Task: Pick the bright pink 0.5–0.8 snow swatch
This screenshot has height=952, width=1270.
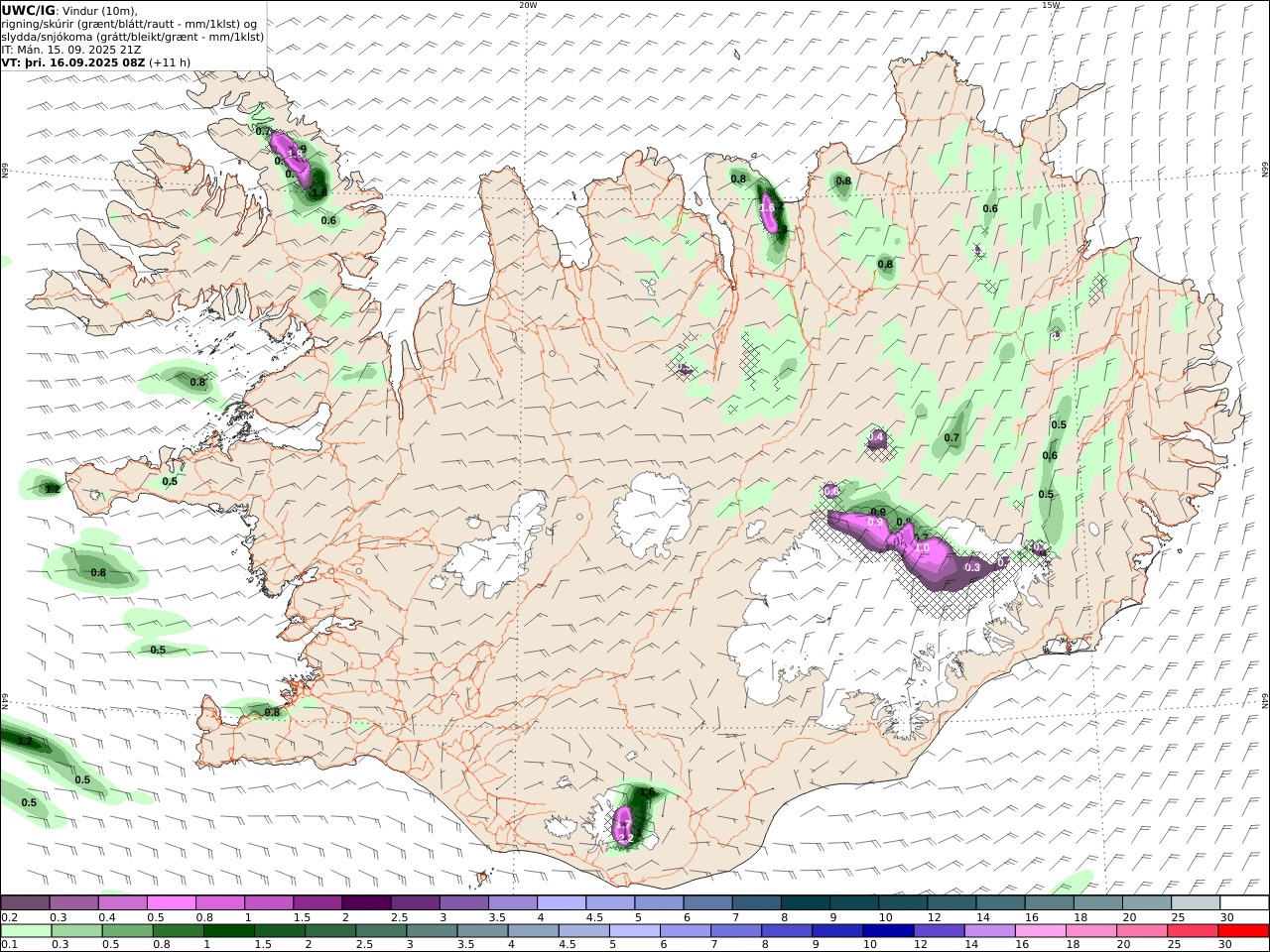Action: pyautogui.click(x=171, y=902)
